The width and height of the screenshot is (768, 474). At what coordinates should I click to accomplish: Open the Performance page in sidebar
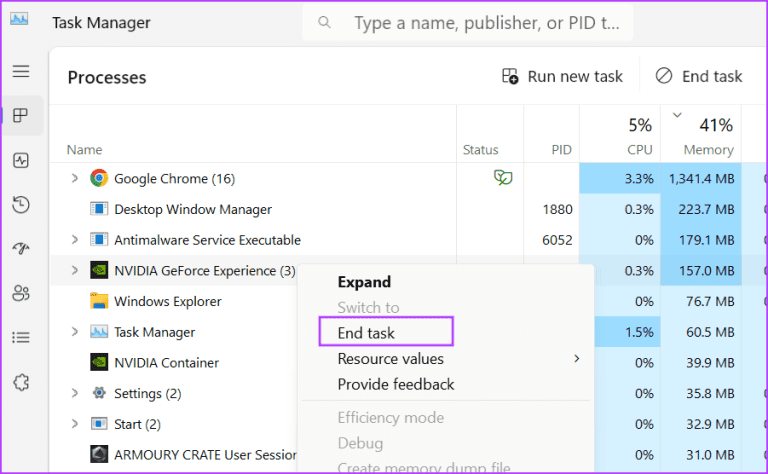tap(21, 160)
